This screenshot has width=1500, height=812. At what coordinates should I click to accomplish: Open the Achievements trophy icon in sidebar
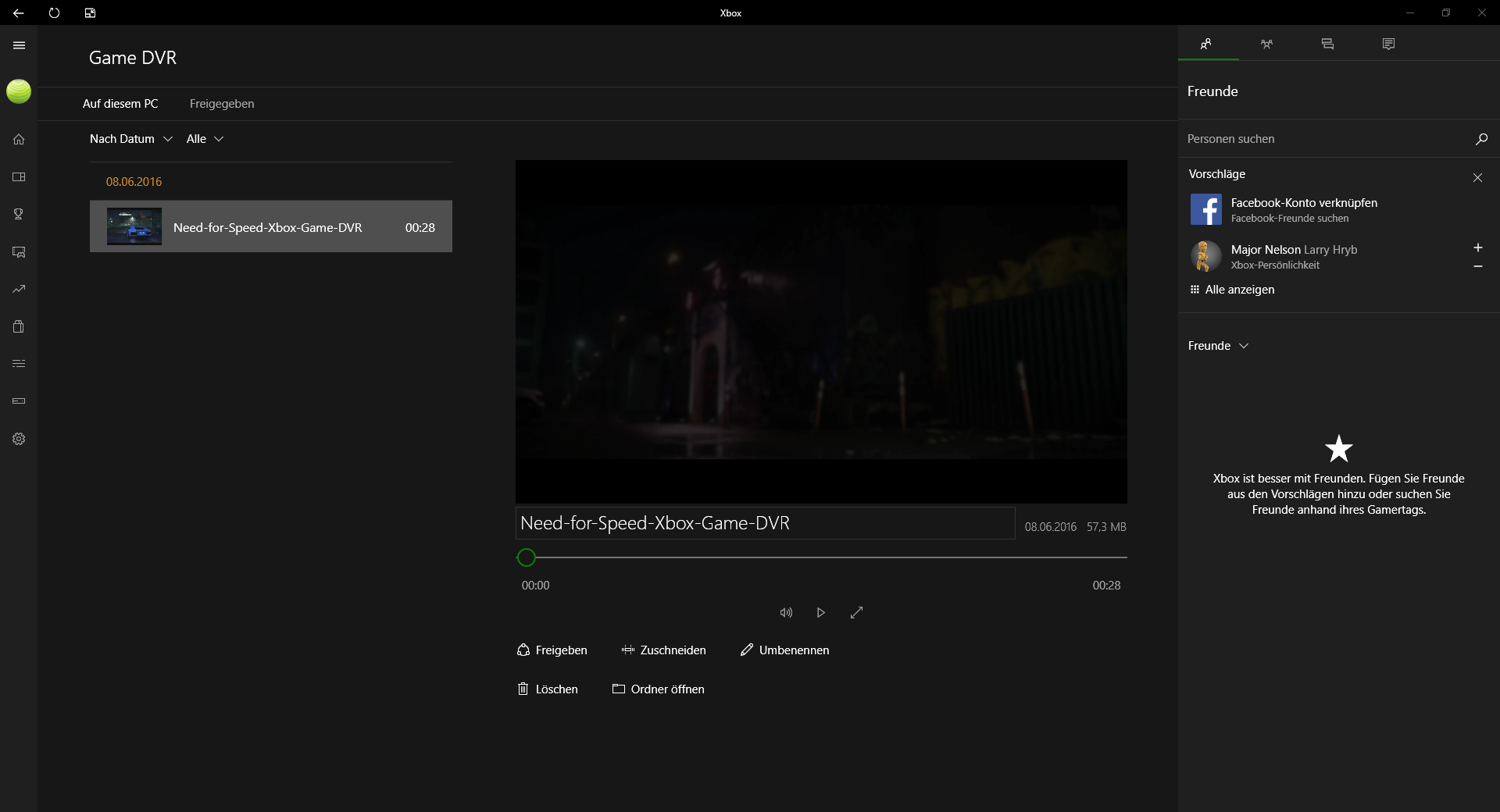click(19, 214)
